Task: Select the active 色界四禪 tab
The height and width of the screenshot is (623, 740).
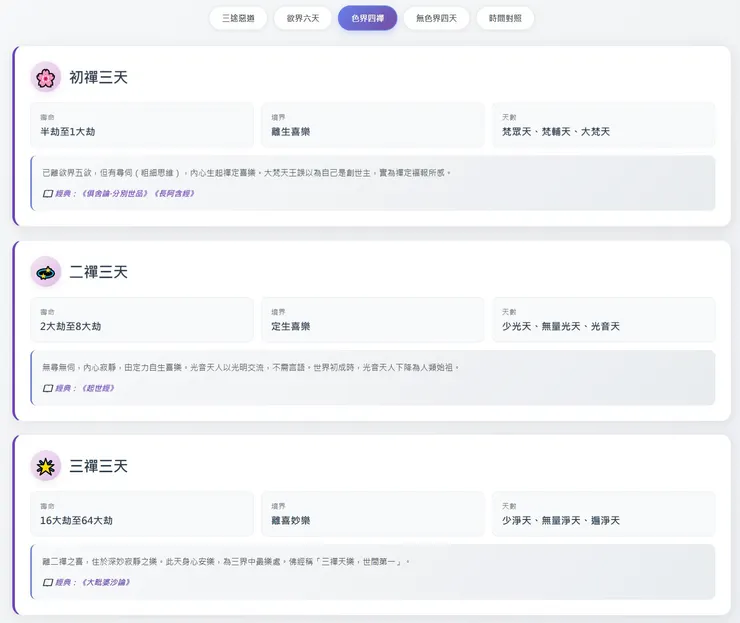Action: (368, 18)
